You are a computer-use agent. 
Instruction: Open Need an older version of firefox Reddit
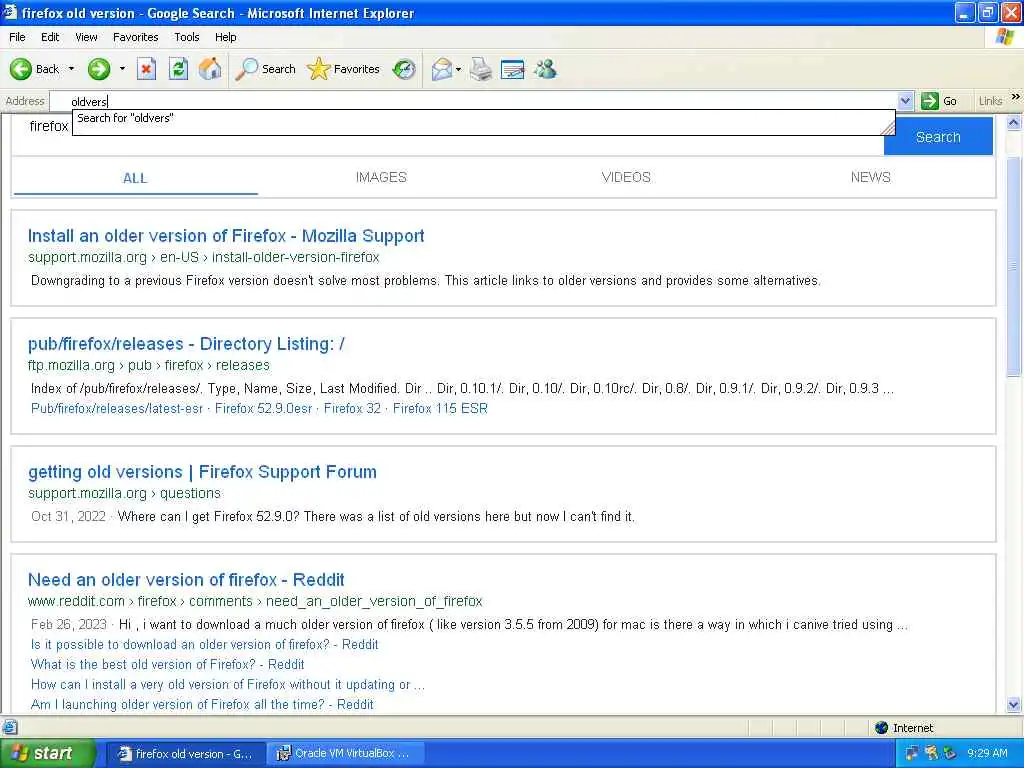click(186, 579)
